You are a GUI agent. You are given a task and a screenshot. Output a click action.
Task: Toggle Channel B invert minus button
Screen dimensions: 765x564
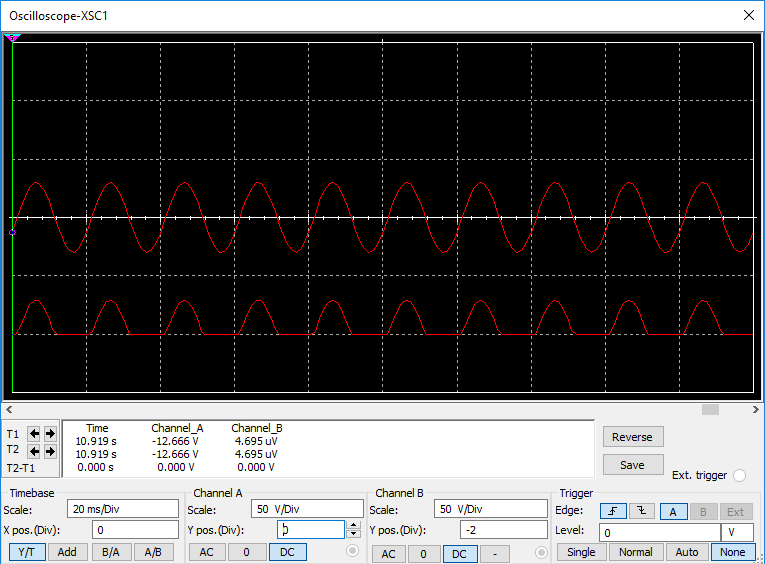pos(494,553)
